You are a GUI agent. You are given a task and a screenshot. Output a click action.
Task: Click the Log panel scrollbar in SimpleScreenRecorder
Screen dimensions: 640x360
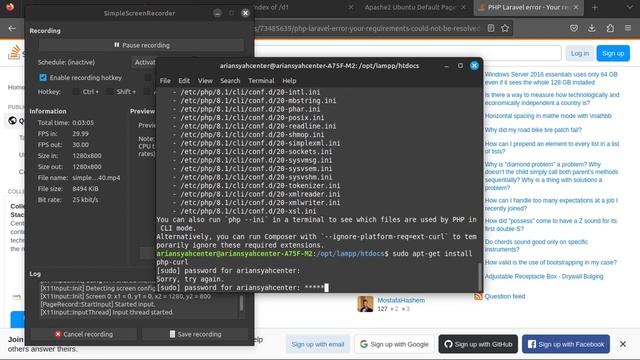point(242,302)
